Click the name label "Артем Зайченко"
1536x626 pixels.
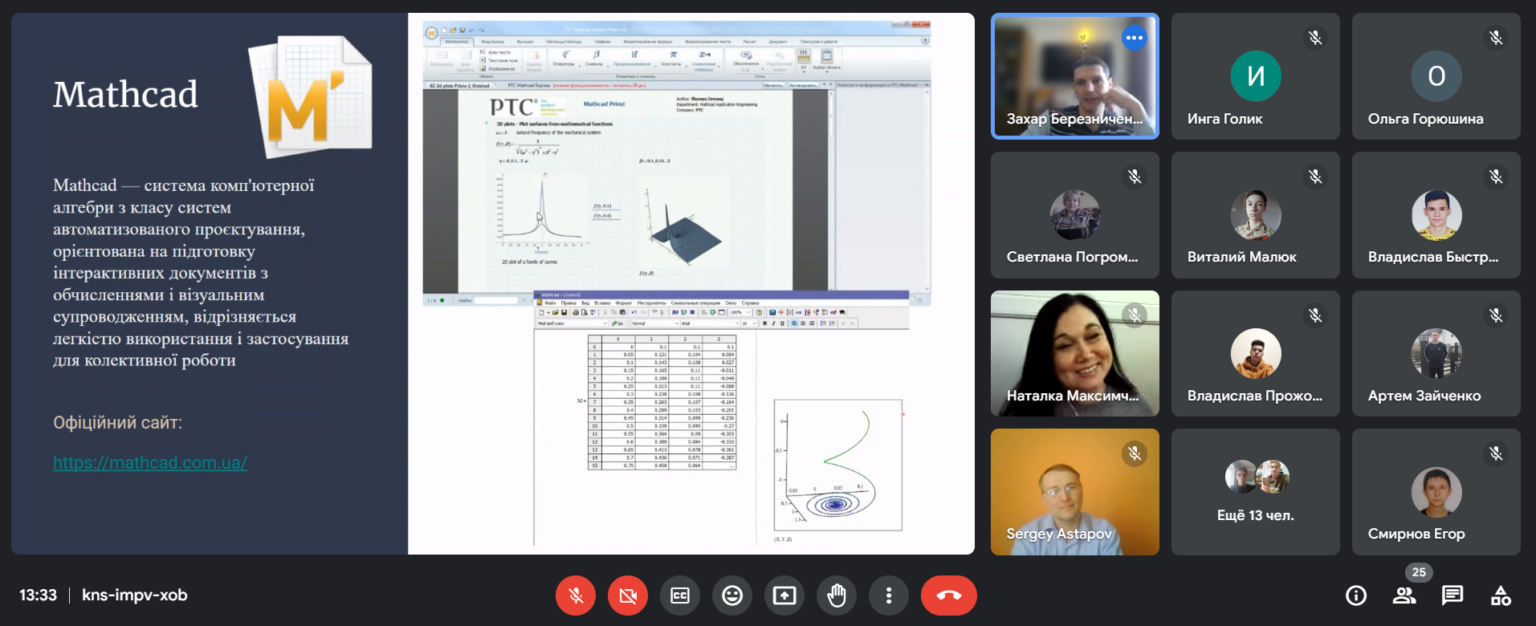pos(1424,396)
